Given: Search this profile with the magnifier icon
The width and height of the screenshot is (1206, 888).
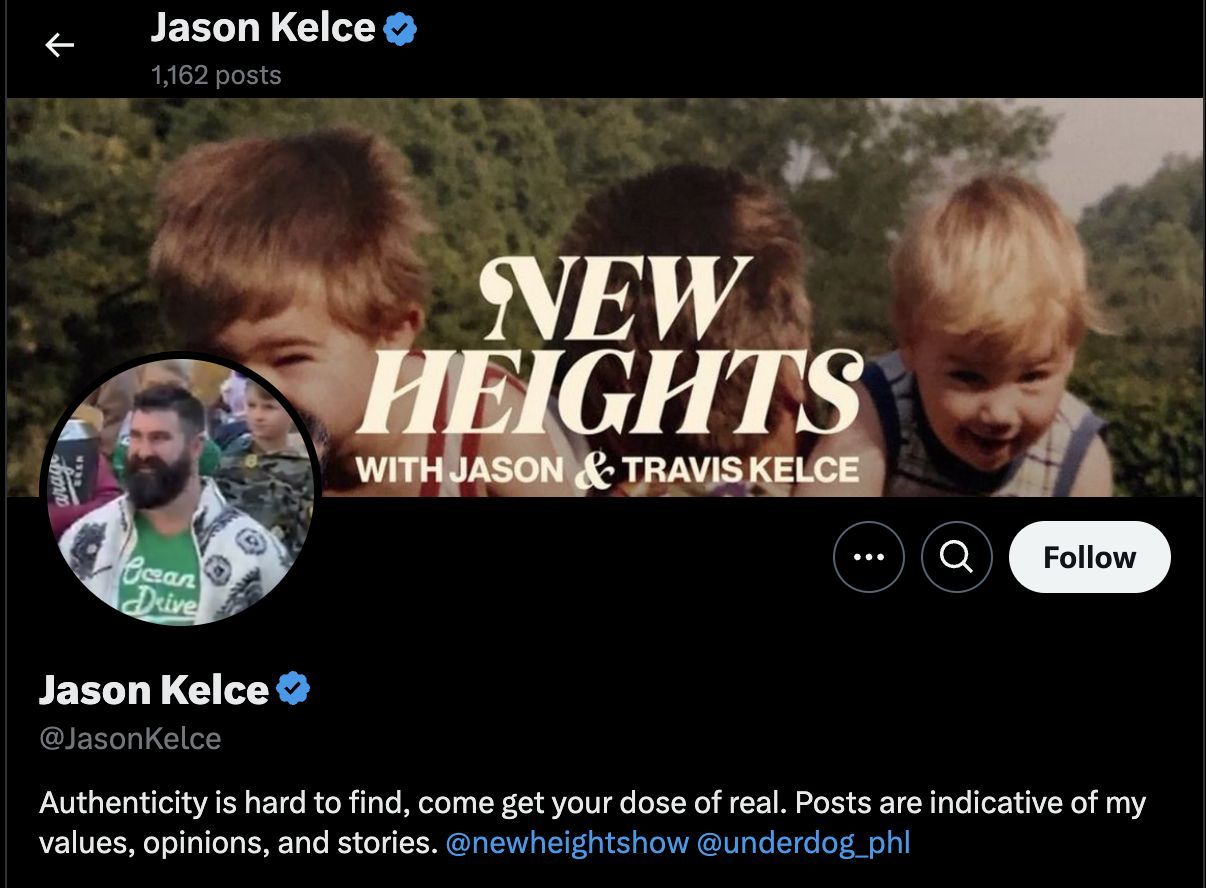Looking at the screenshot, I should coord(957,557).
